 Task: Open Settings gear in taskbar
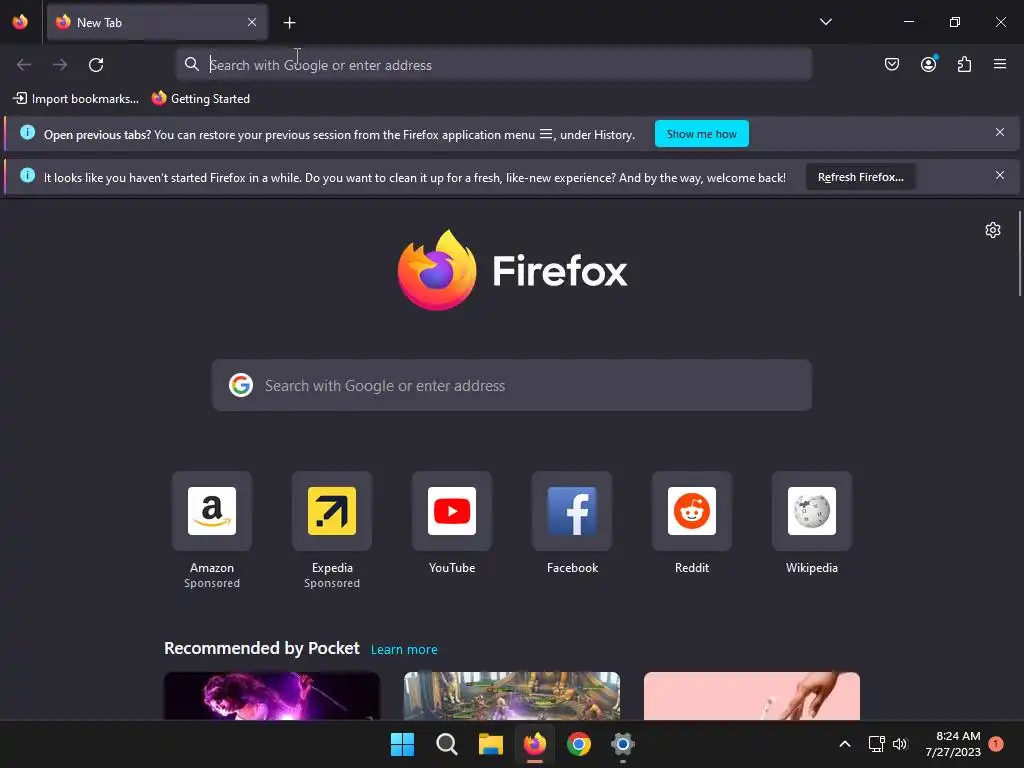(623, 744)
